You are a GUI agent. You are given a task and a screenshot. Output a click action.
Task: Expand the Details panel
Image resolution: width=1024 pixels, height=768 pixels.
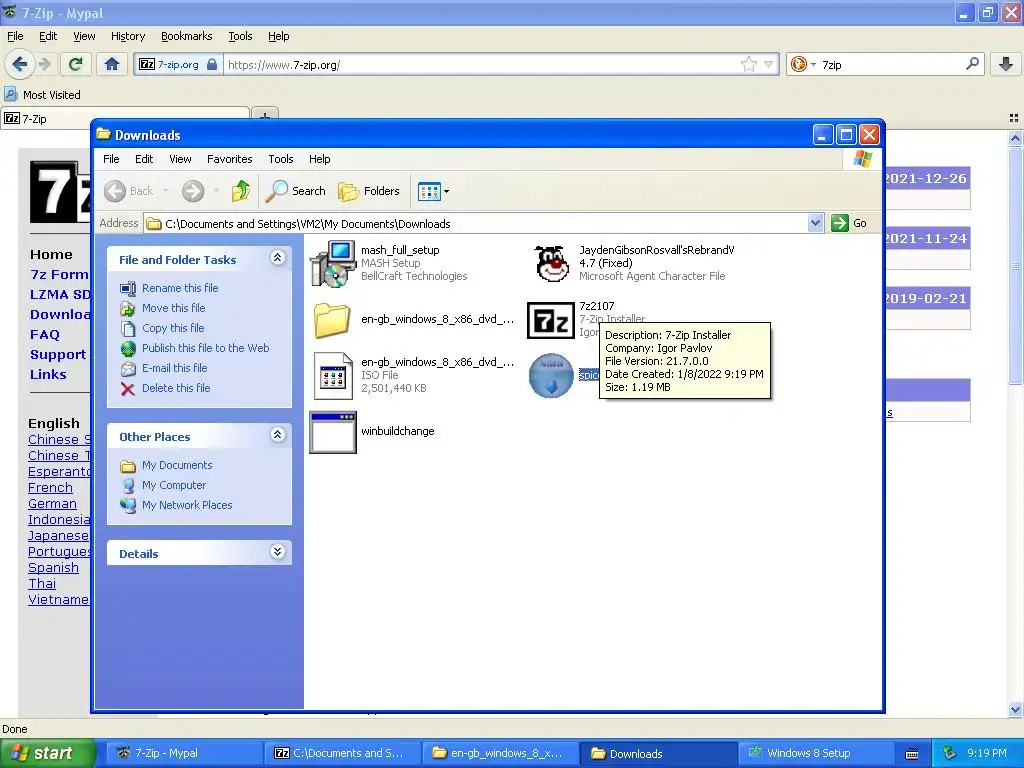point(278,552)
